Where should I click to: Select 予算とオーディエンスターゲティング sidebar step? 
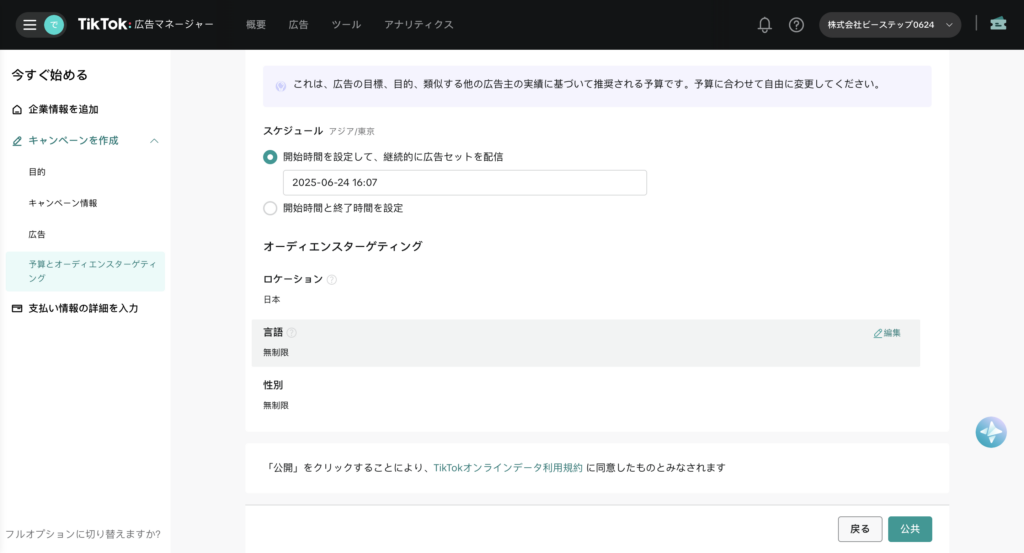[x=86, y=271]
